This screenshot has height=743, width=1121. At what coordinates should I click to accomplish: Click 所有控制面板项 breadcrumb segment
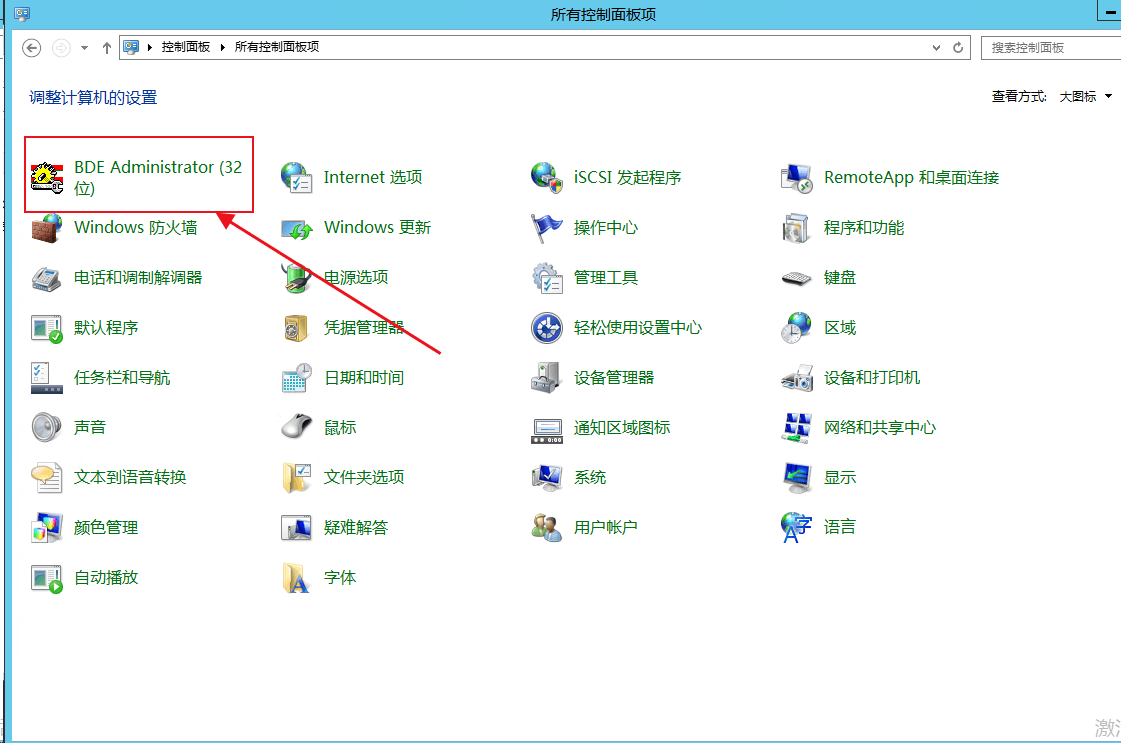click(277, 47)
